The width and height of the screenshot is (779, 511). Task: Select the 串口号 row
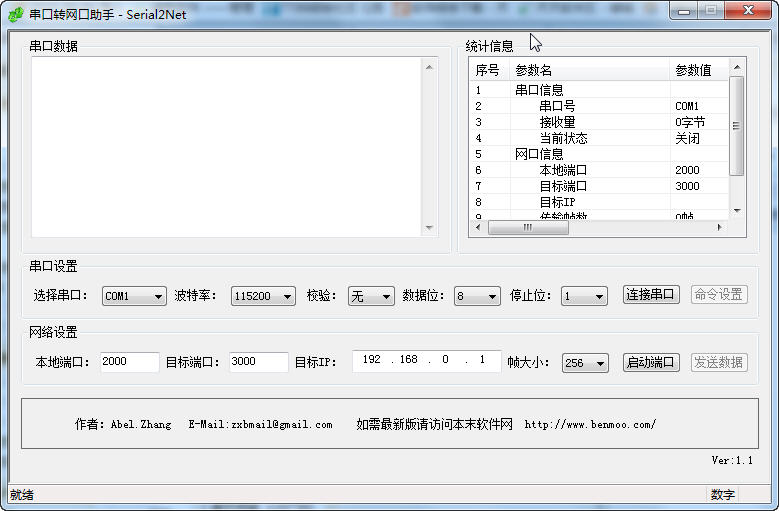tap(599, 106)
